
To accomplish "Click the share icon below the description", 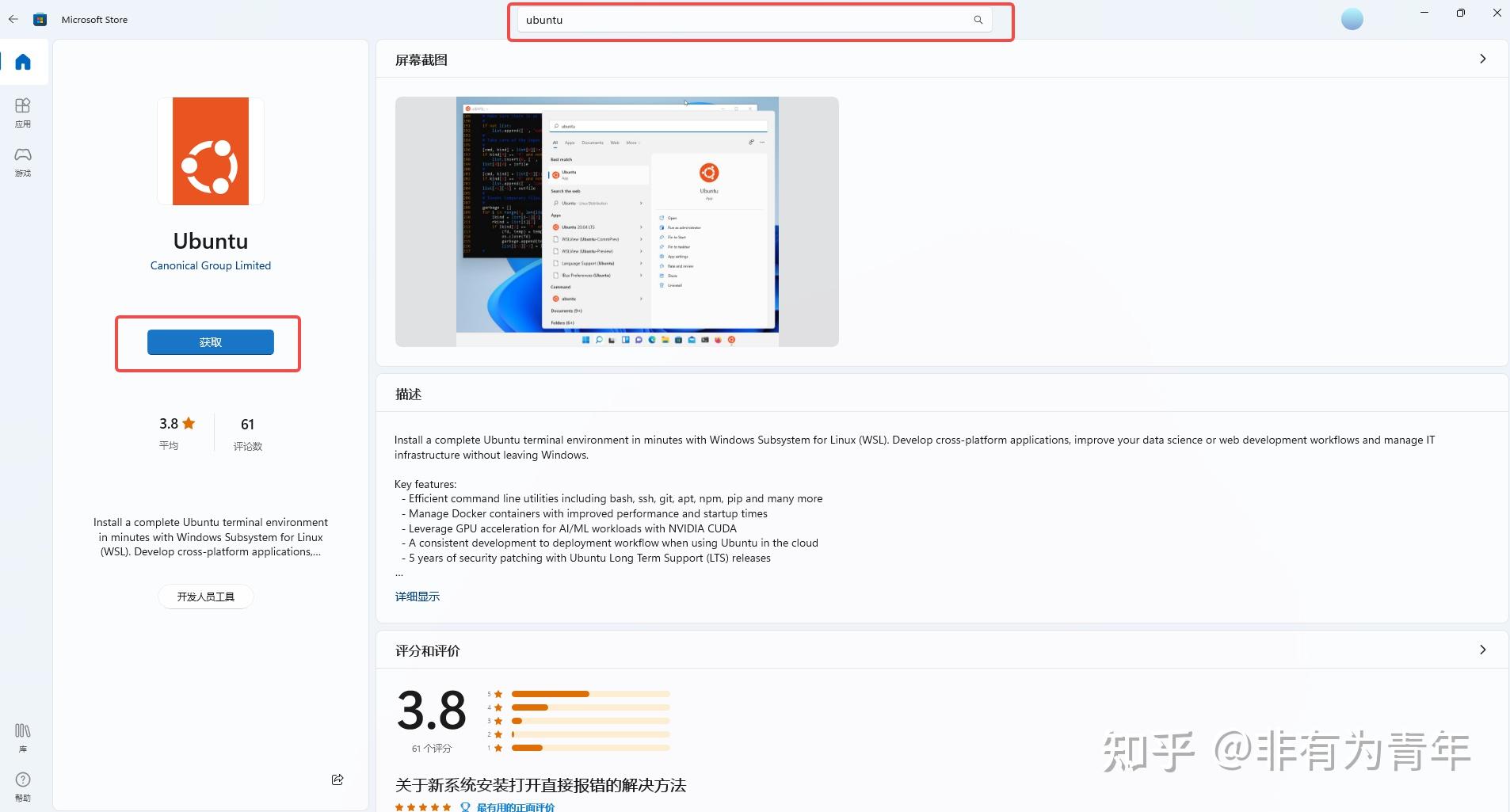I will coord(337,779).
